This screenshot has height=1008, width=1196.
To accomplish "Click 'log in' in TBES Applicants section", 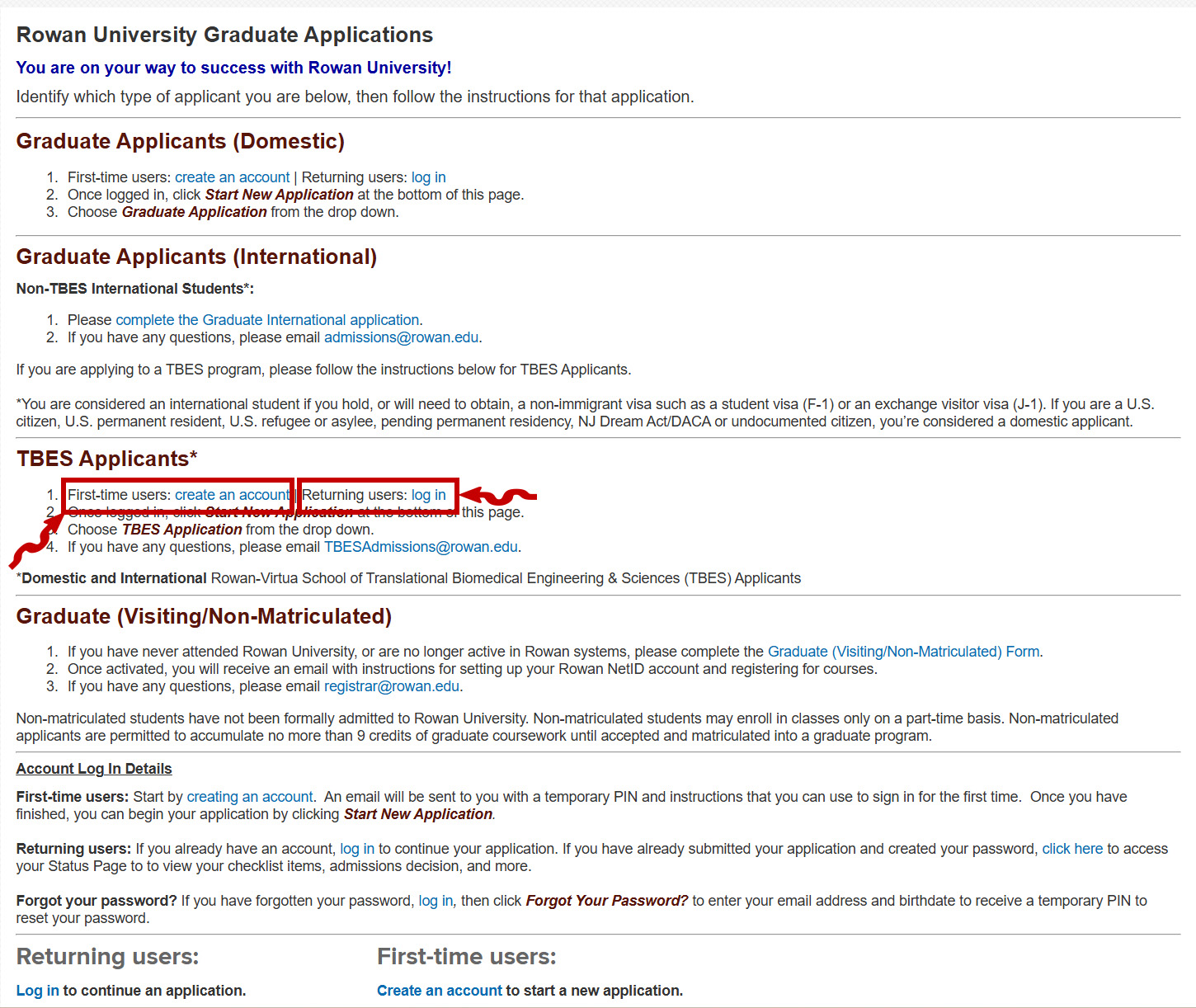I will coord(428,495).
